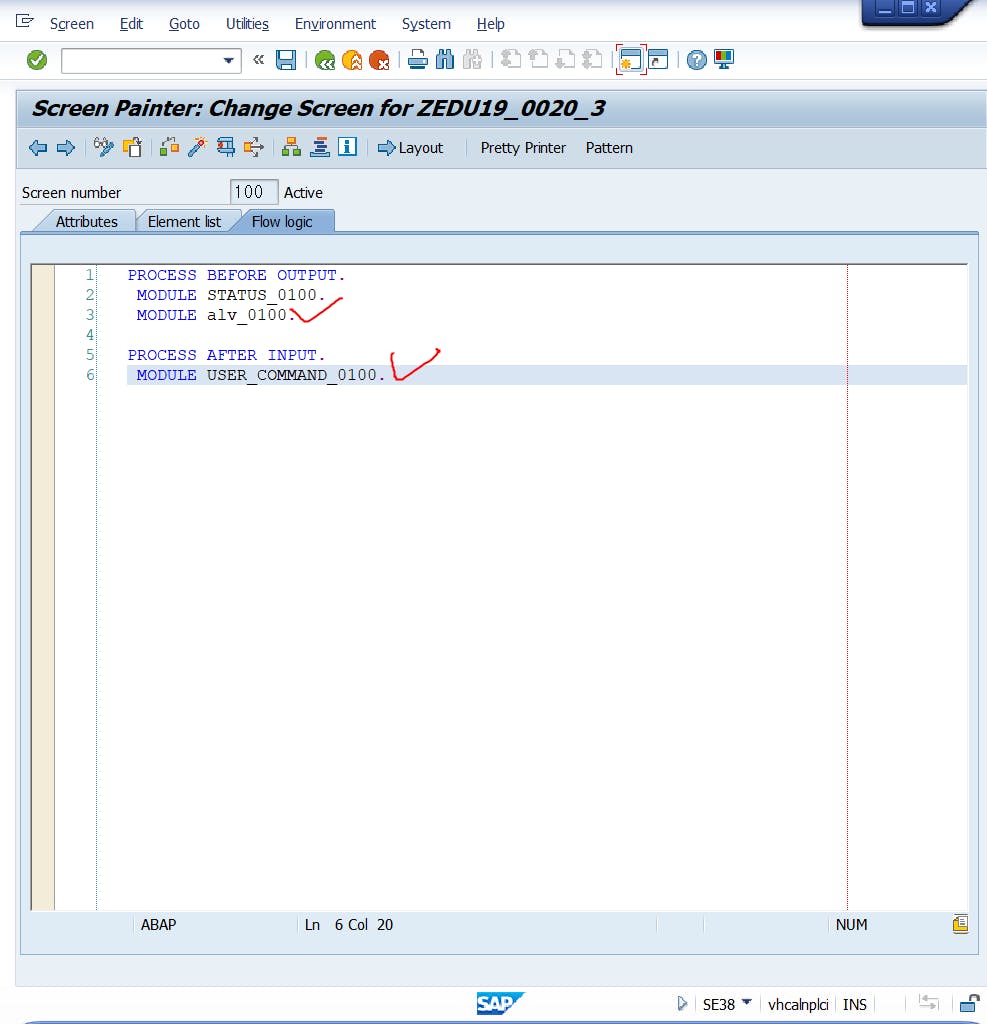Open the Edit menu
This screenshot has width=987, height=1024.
131,24
